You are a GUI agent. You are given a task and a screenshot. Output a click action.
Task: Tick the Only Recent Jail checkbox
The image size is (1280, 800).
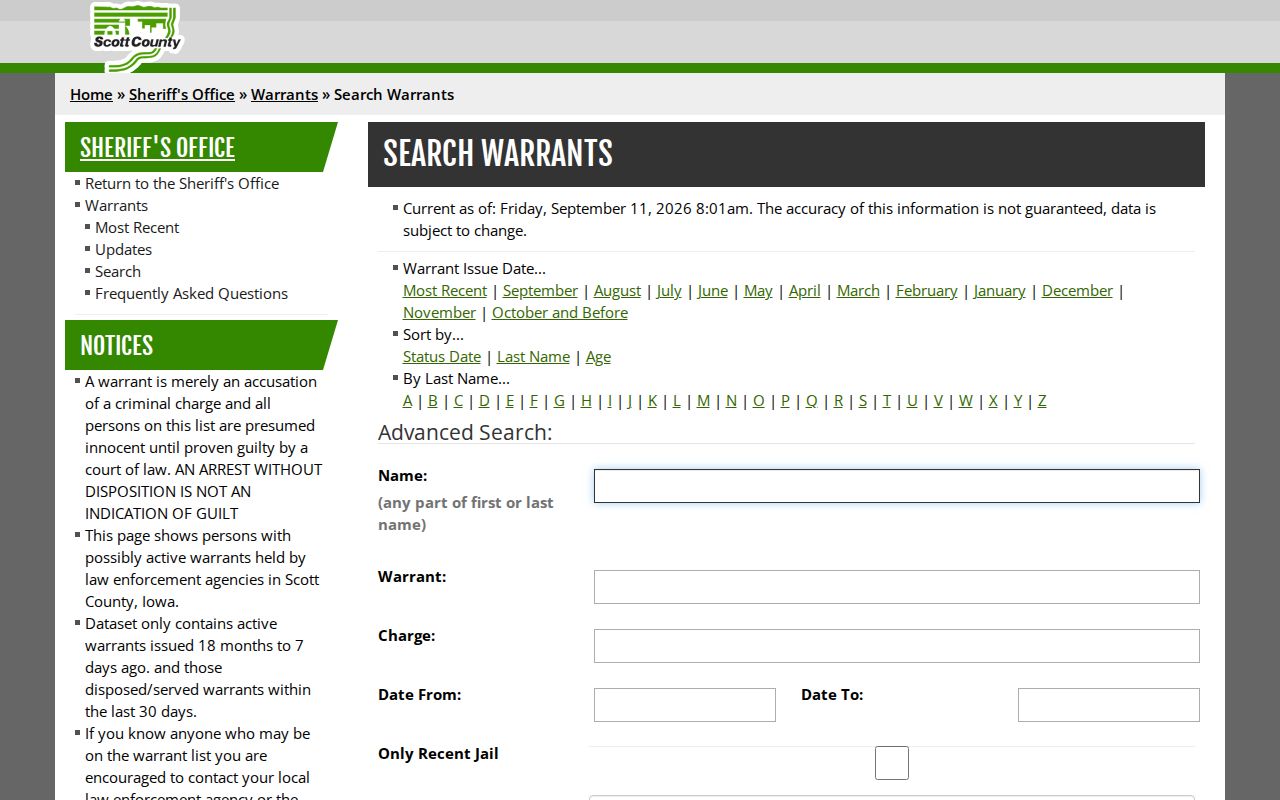[x=892, y=763]
